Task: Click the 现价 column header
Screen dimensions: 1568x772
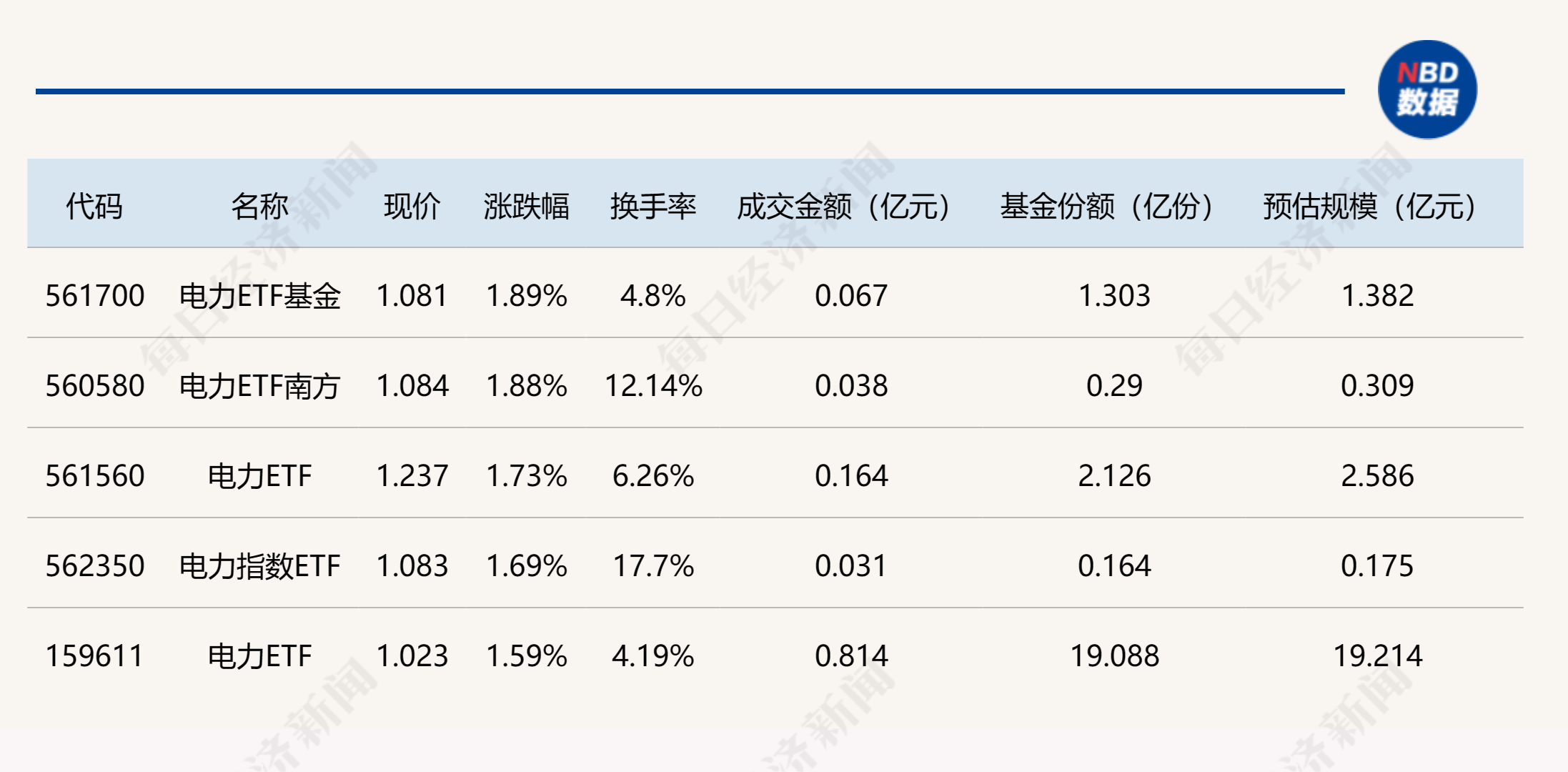Action: click(412, 207)
